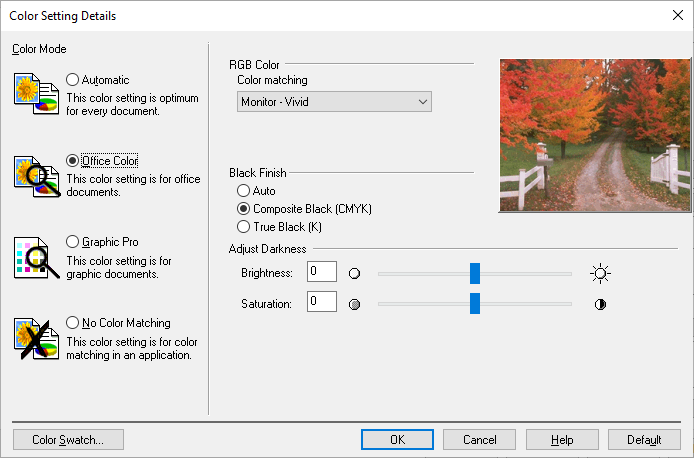Open the Color Swatch dialog

pos(68,439)
